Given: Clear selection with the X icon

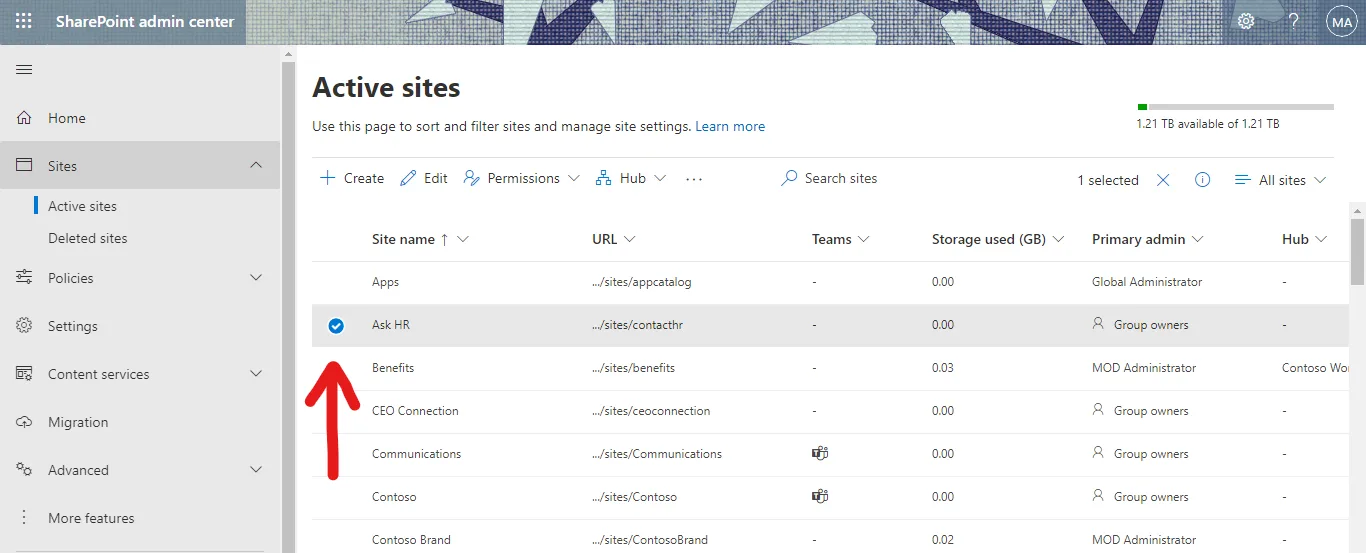Looking at the screenshot, I should [x=1163, y=180].
